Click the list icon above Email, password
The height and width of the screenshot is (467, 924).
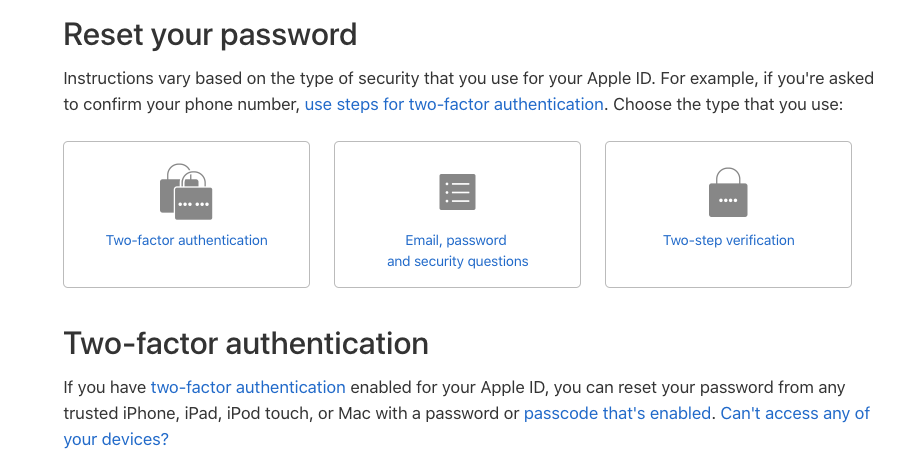(457, 192)
